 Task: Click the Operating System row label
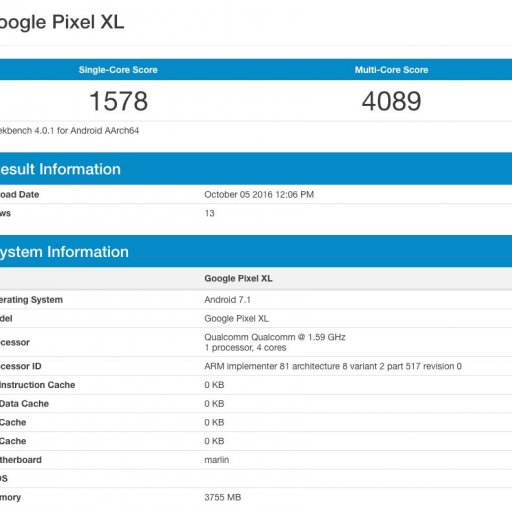31,300
